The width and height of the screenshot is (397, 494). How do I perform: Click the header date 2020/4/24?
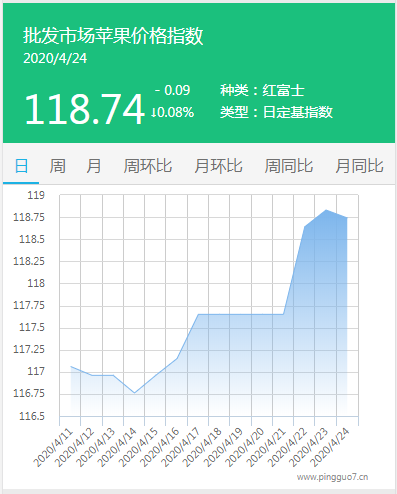[x=55, y=58]
